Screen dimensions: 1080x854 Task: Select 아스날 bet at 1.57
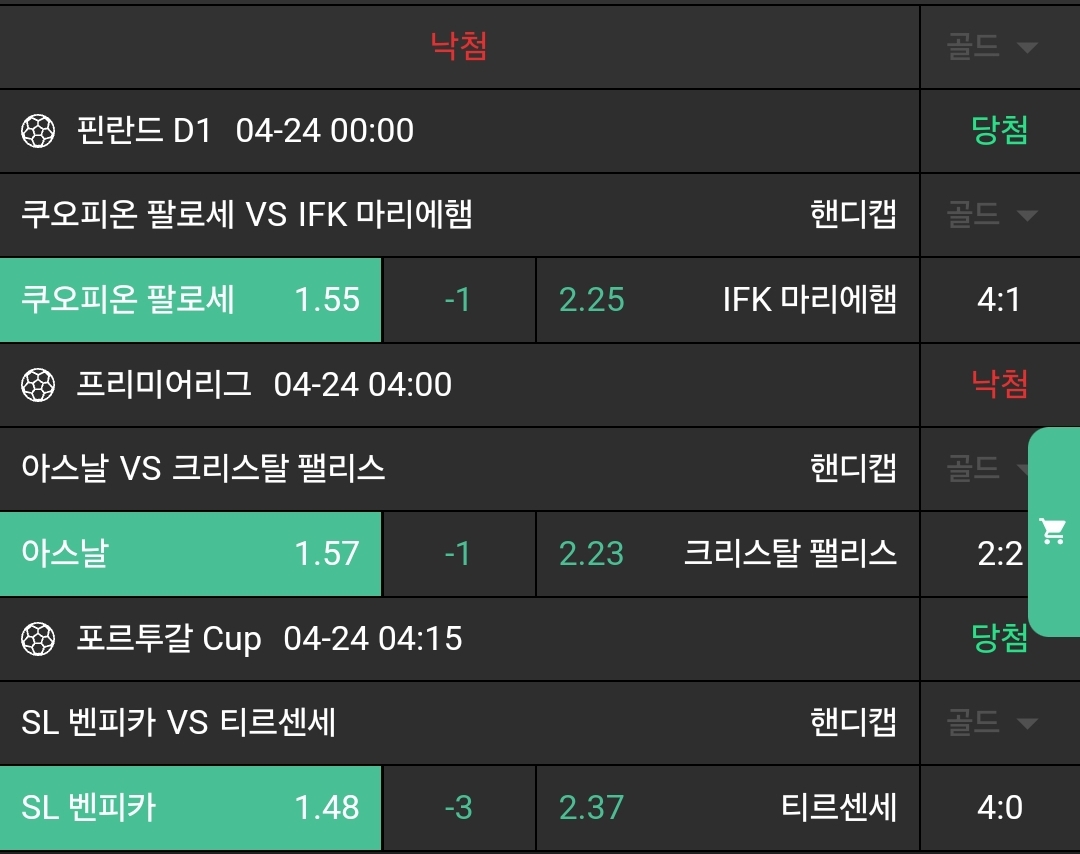tap(191, 554)
